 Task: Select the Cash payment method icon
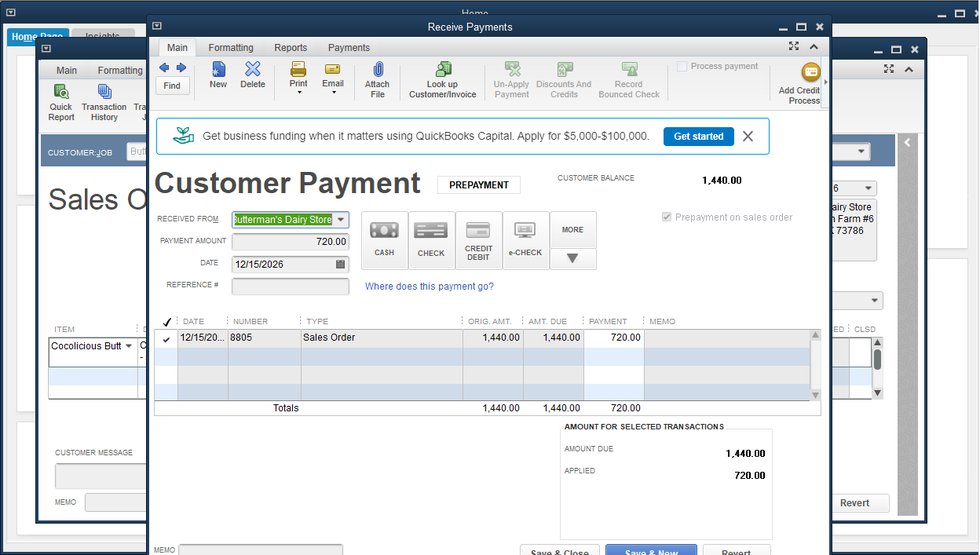point(384,231)
